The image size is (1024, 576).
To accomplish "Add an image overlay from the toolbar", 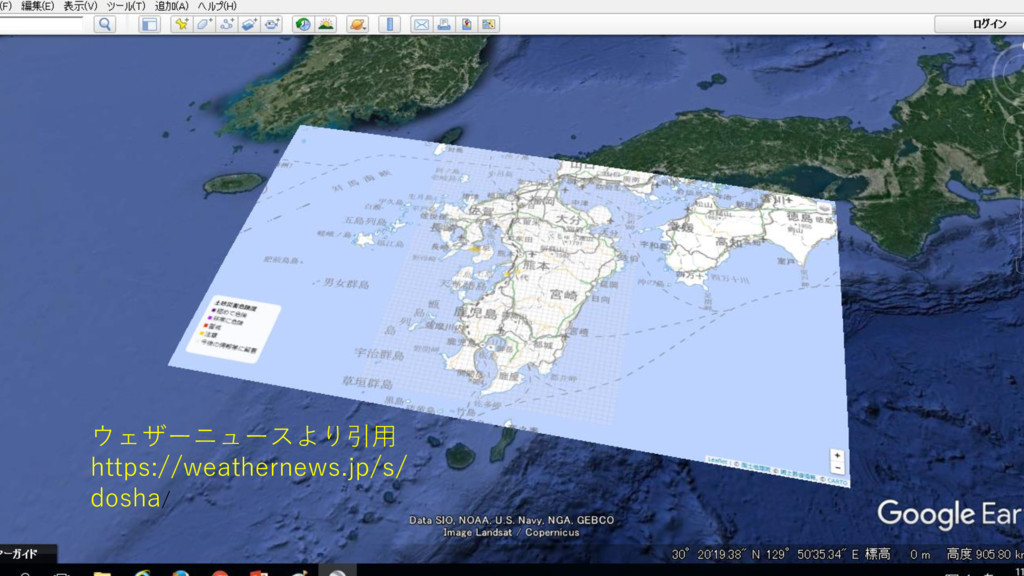I will tap(249, 25).
